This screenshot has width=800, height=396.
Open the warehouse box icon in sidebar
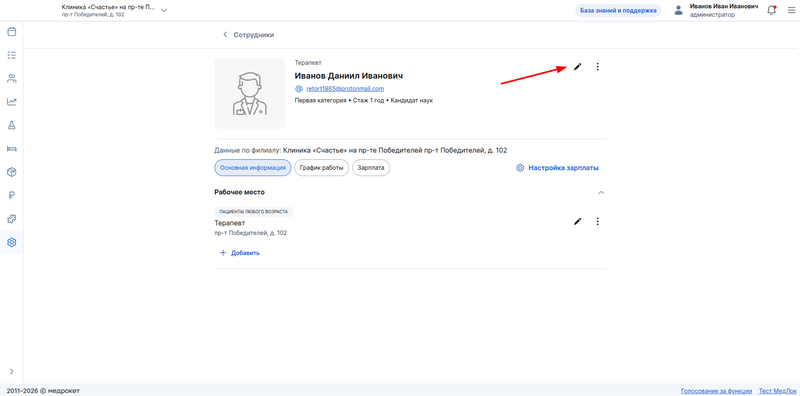click(11, 172)
